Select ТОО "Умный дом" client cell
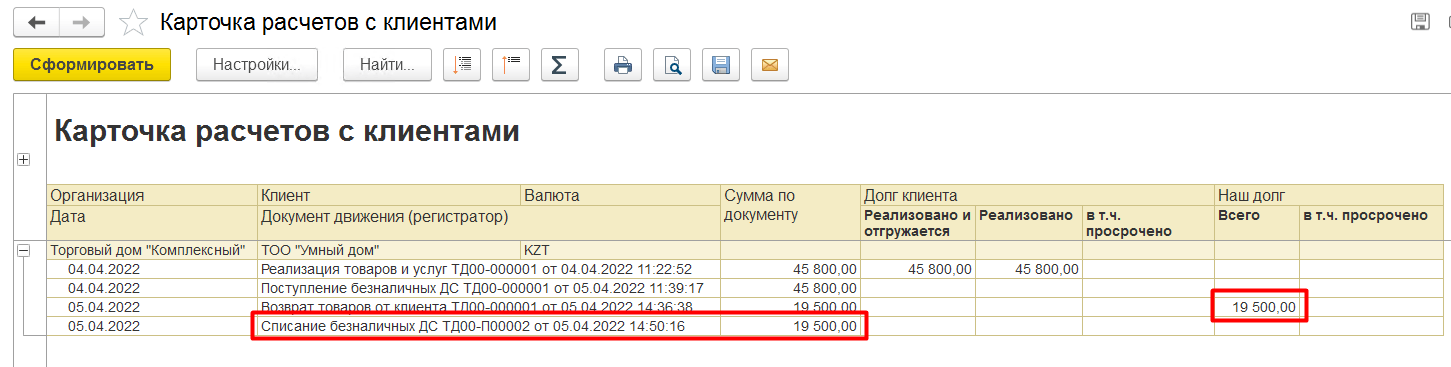The image size is (1451, 367). click(x=389, y=250)
